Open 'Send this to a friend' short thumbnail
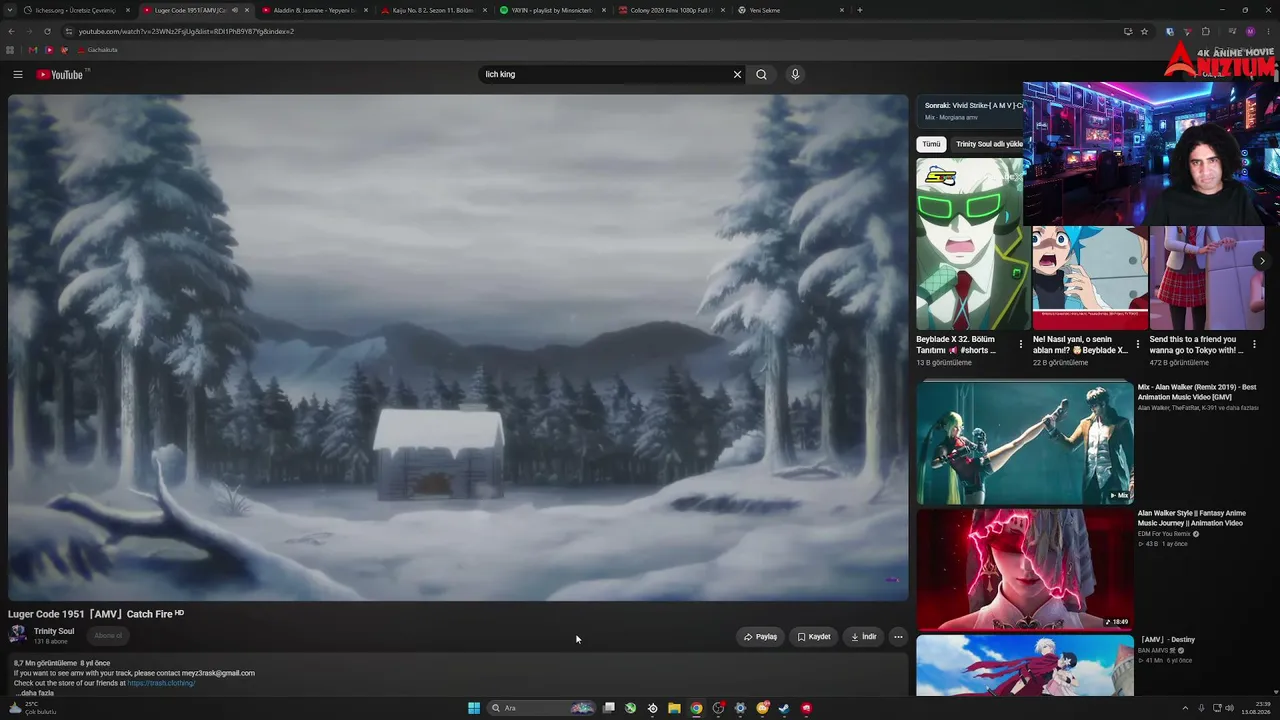The height and width of the screenshot is (720, 1280). pyautogui.click(x=1207, y=278)
